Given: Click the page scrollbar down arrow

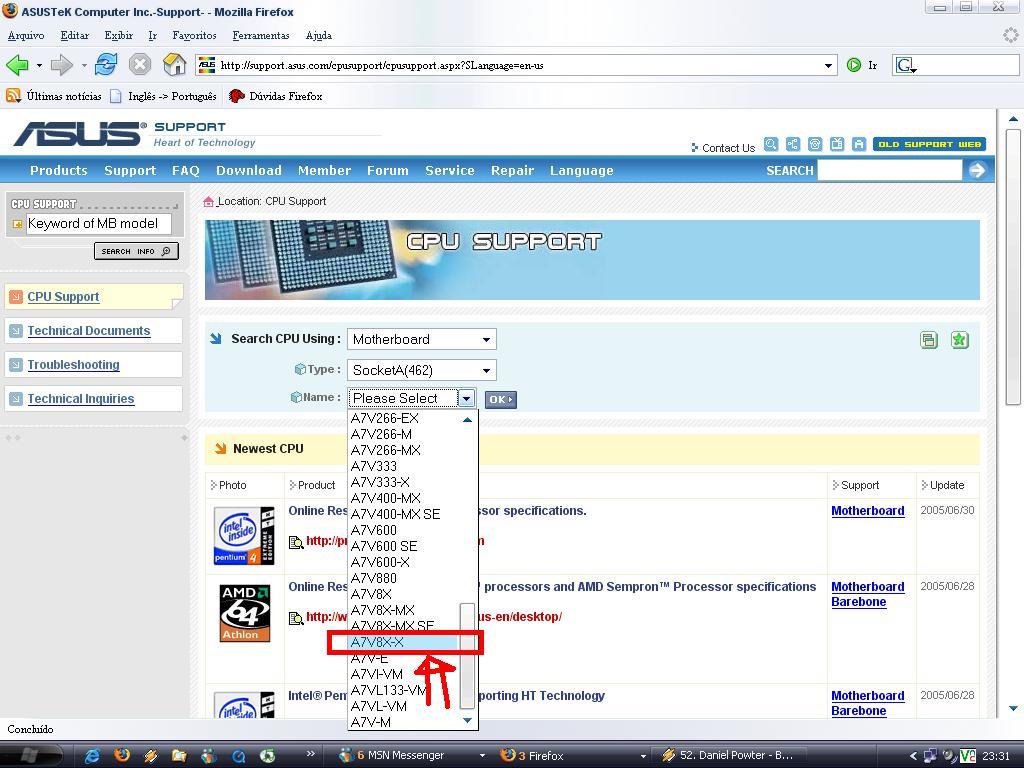Looking at the screenshot, I should (1013, 708).
